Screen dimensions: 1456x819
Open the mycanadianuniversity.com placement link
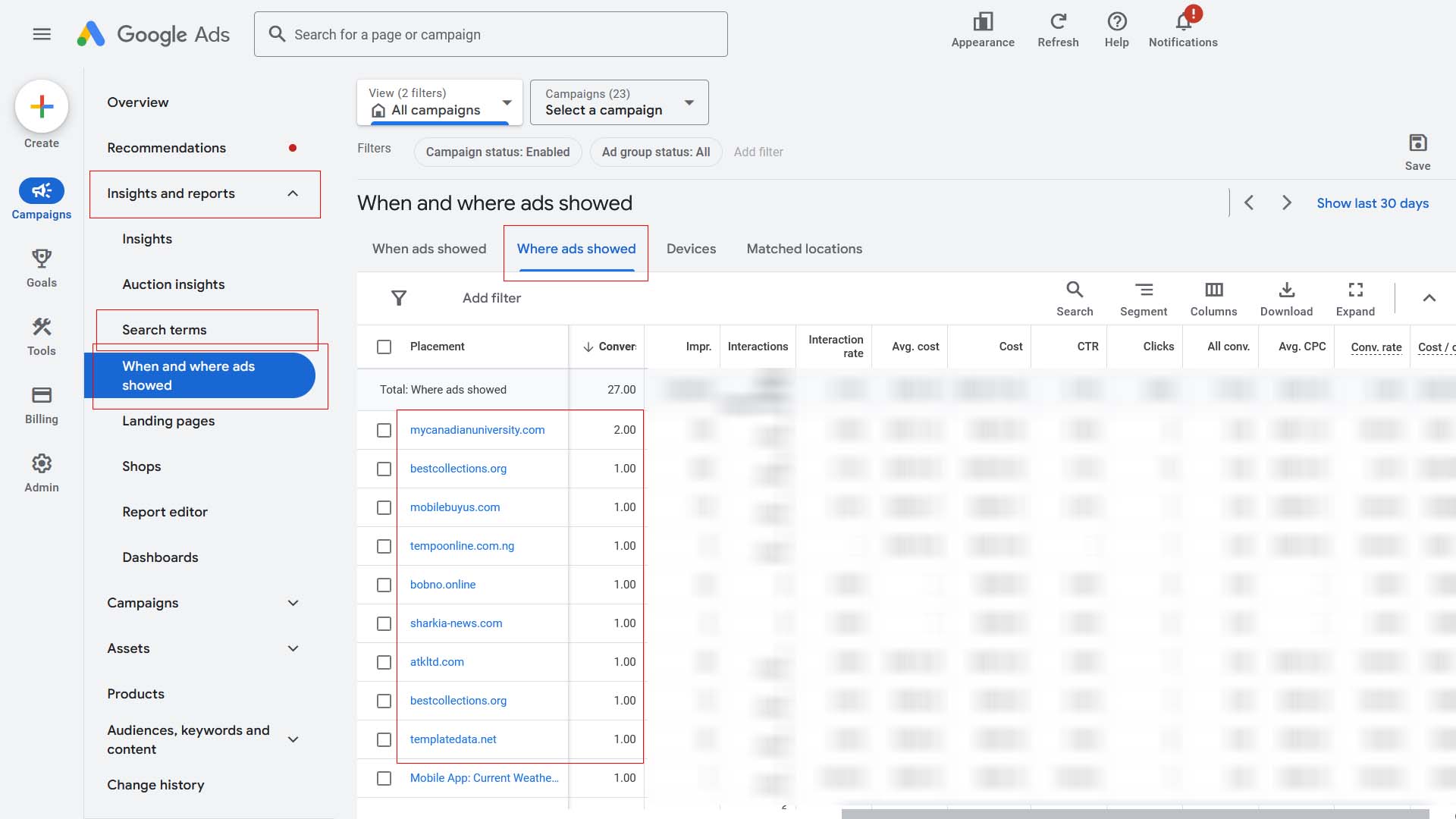(x=477, y=430)
